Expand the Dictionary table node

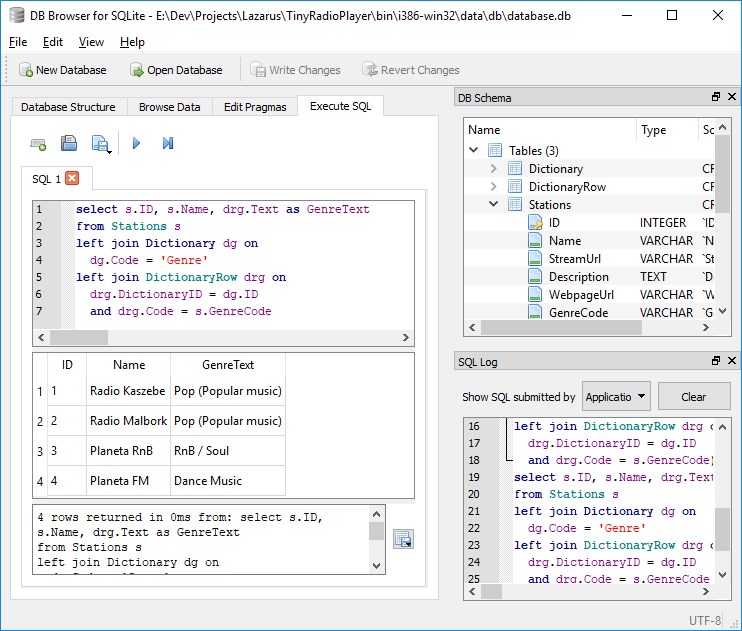pyautogui.click(x=494, y=169)
